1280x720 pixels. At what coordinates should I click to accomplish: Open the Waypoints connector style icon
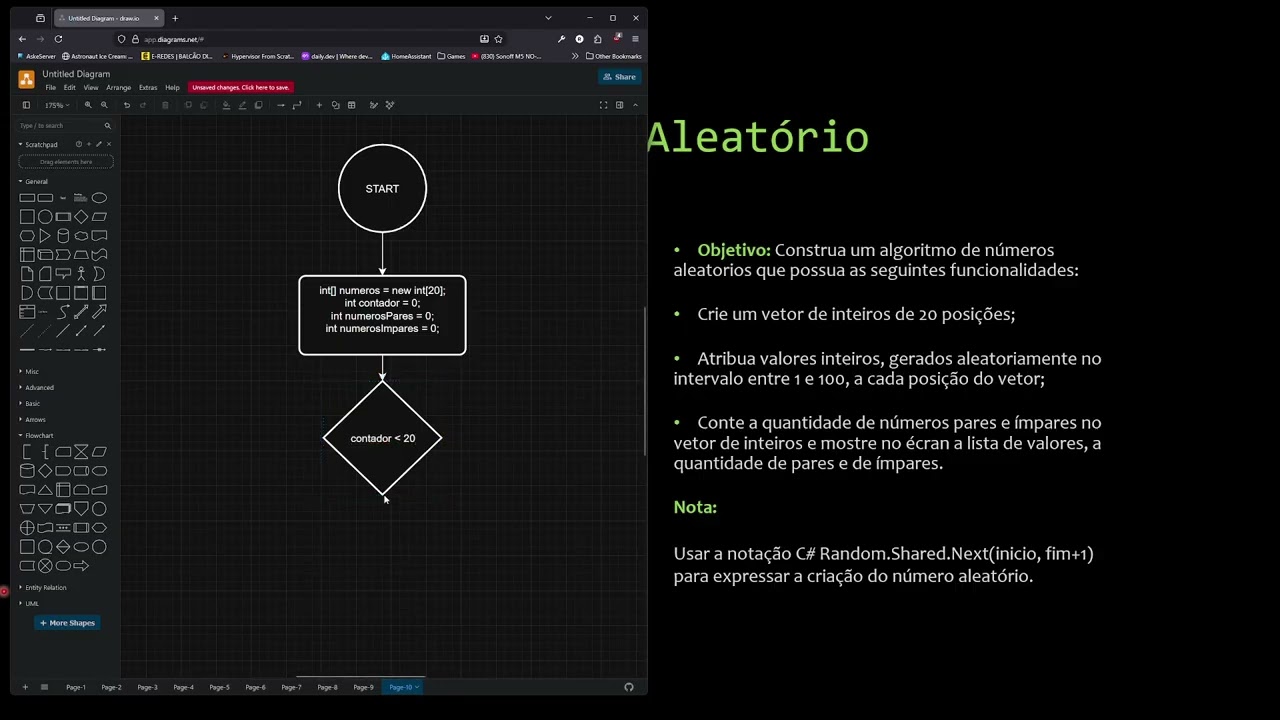(297, 105)
